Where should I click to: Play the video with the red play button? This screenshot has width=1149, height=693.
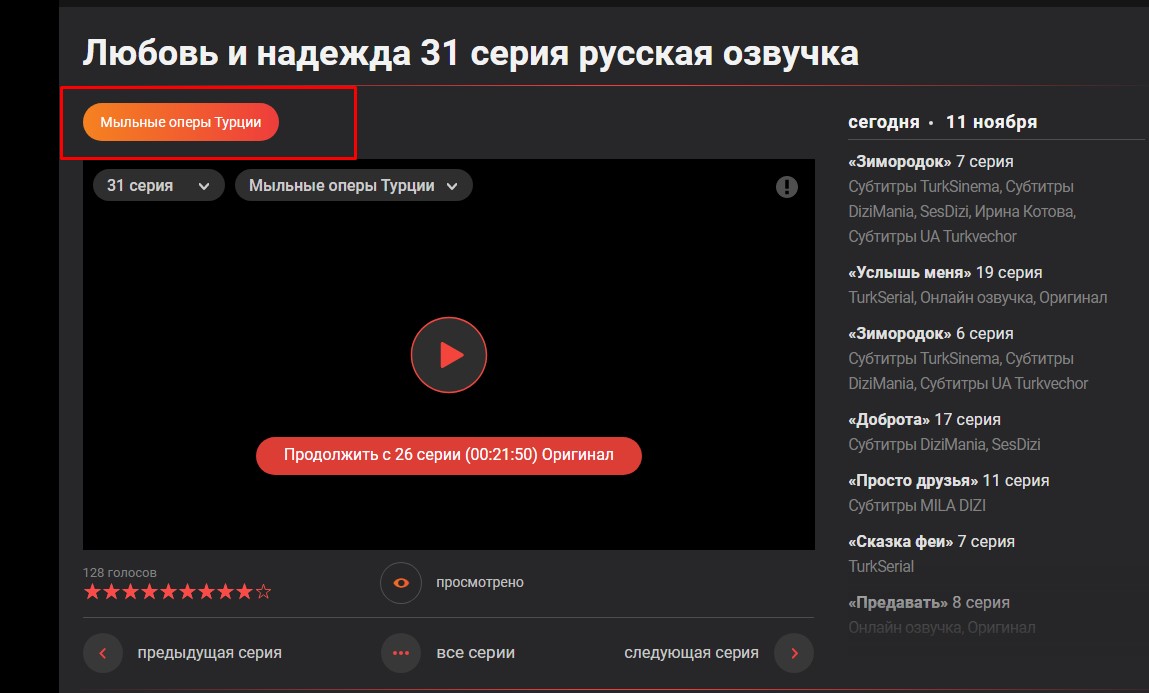coord(448,354)
